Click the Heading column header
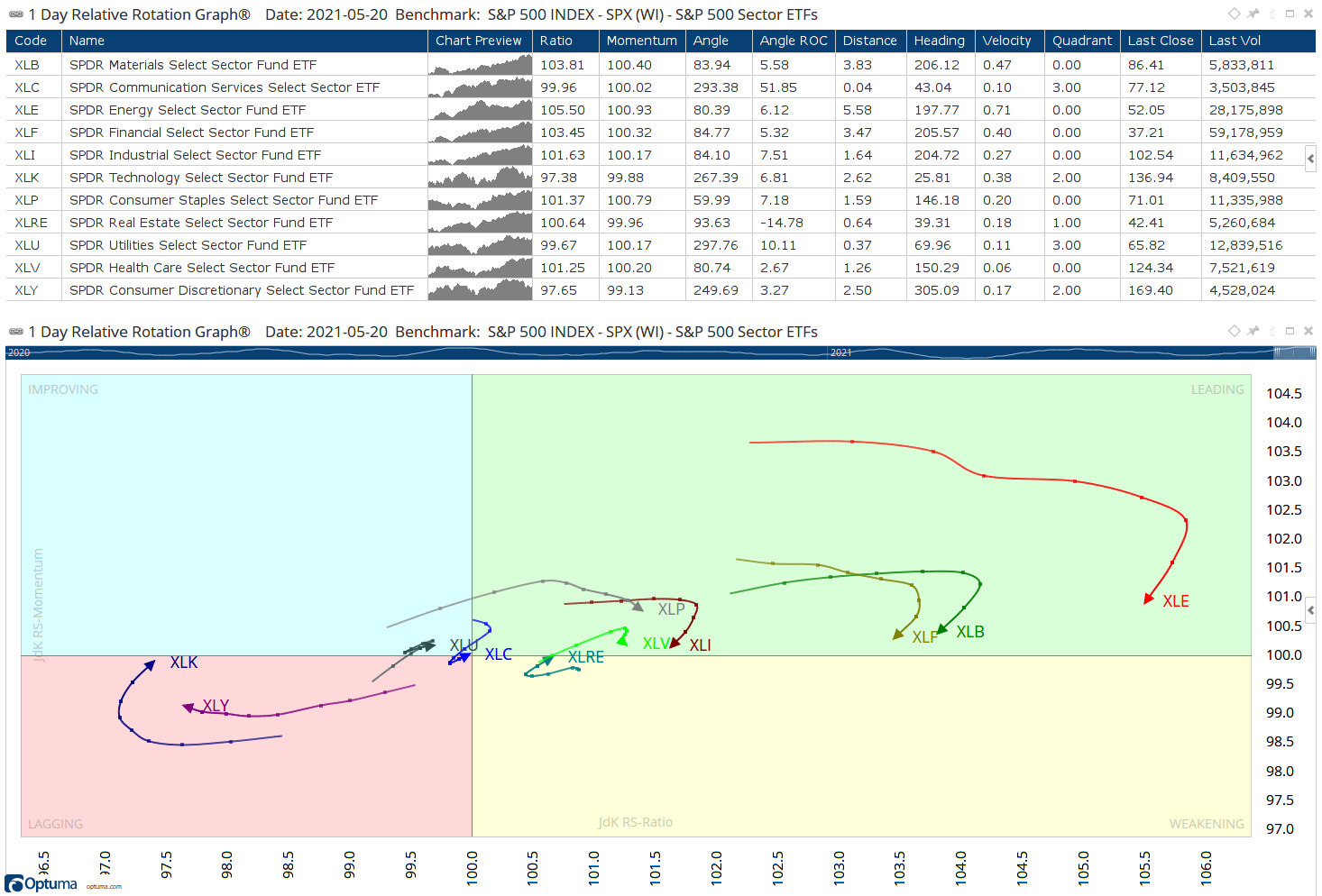 click(x=941, y=41)
